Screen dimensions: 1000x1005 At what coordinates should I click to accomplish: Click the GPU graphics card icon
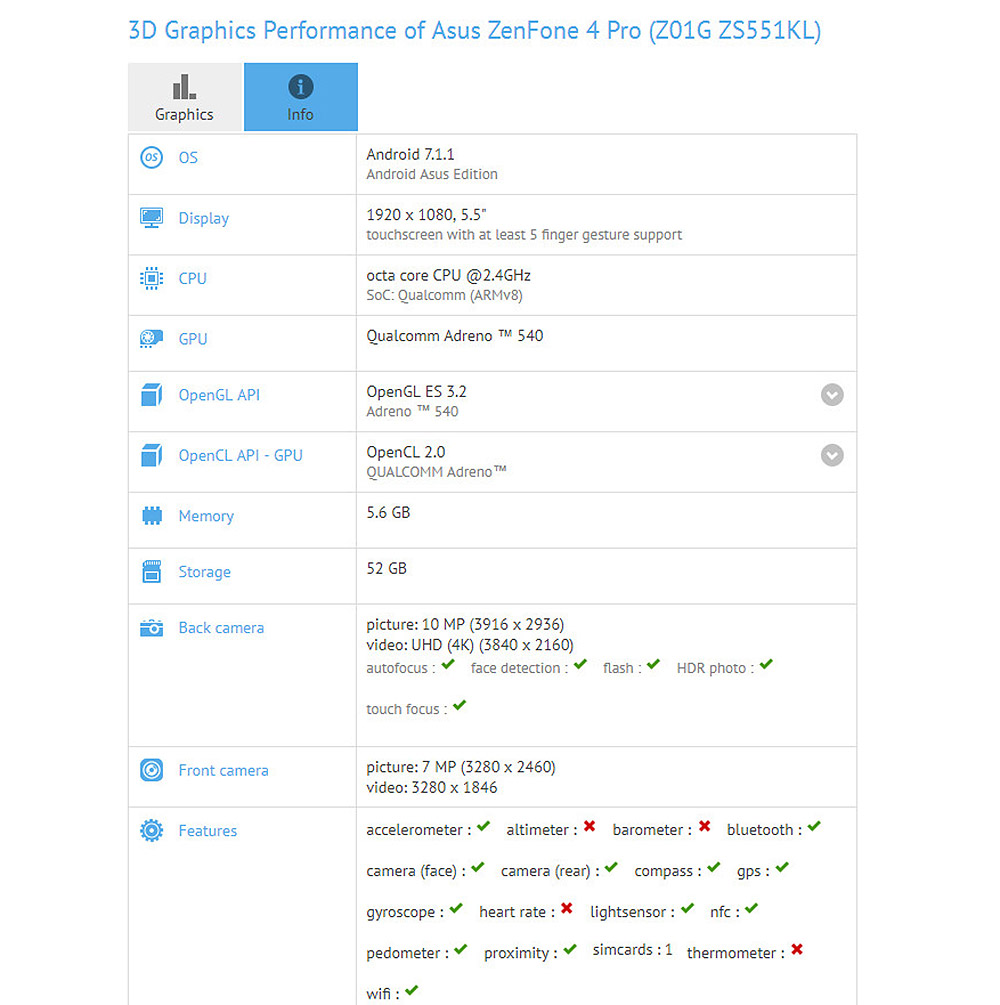pos(151,339)
